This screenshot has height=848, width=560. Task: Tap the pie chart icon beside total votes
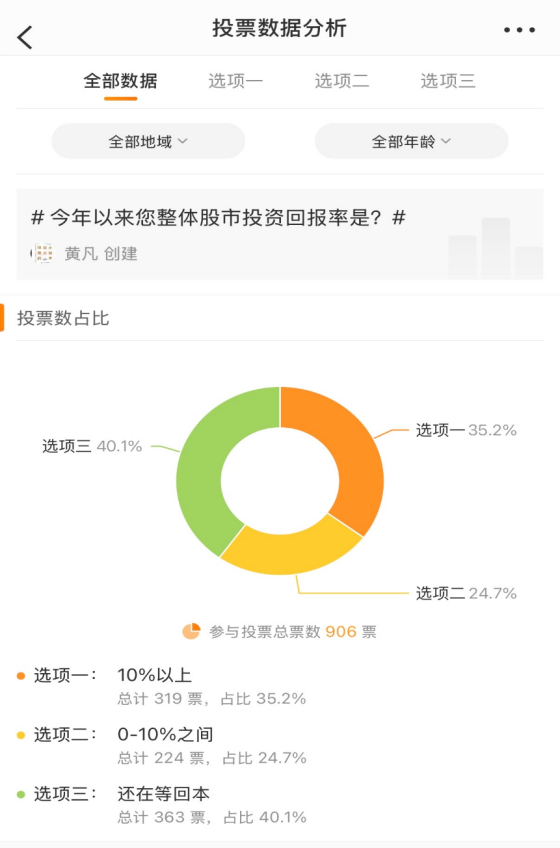point(192,631)
